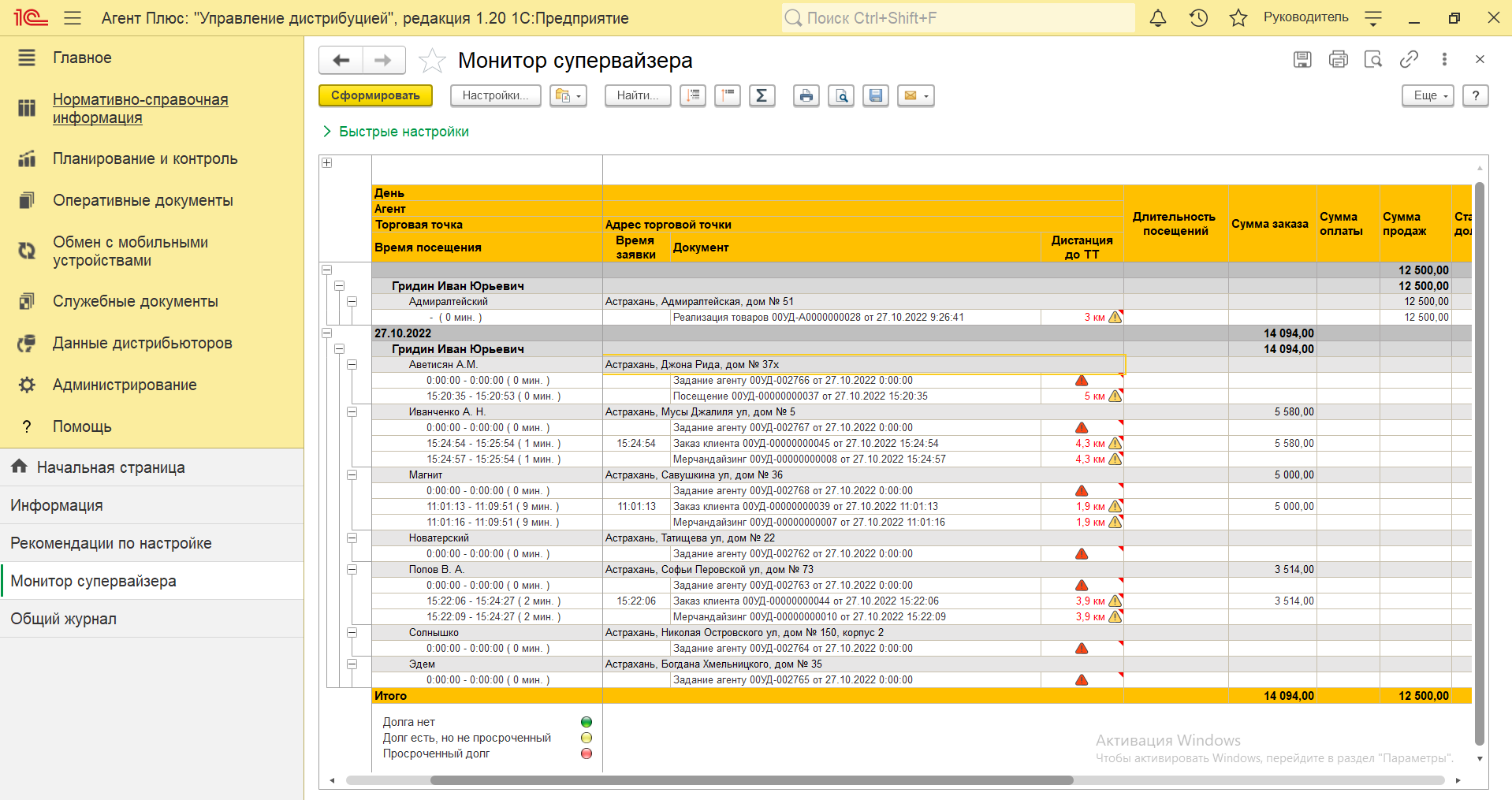Collapse the Попов В. А. row group

pos(352,569)
